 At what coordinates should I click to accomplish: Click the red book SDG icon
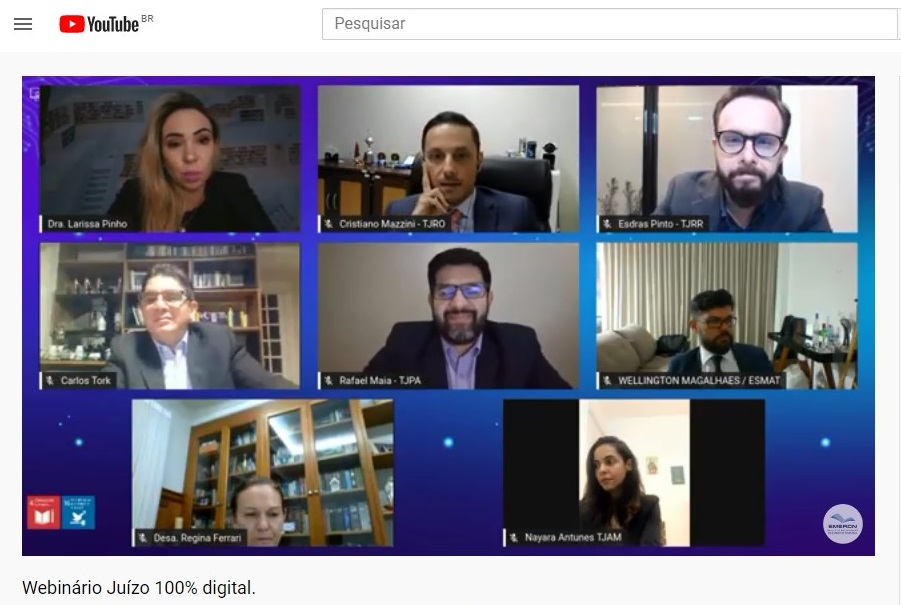(x=44, y=512)
